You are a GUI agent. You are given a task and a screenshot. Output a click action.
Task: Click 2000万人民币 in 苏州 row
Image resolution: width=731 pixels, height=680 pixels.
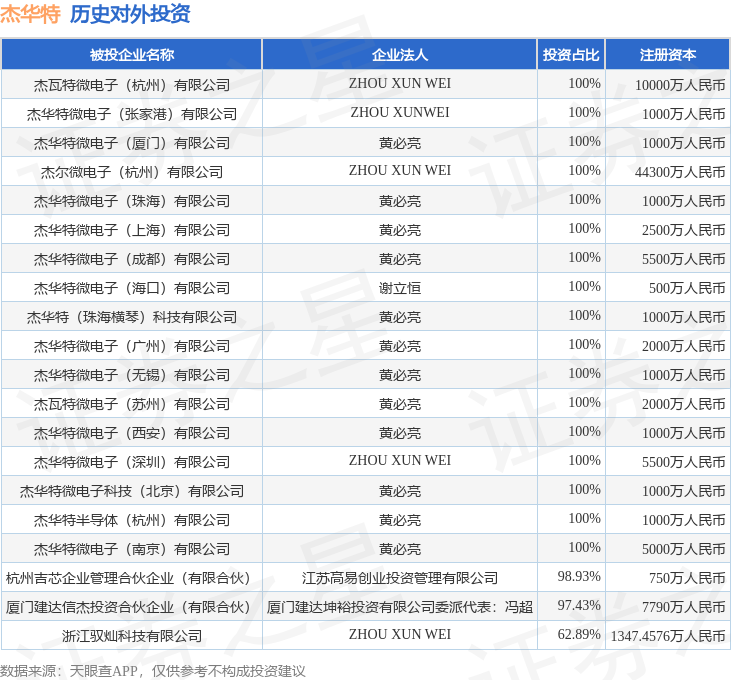tap(683, 404)
